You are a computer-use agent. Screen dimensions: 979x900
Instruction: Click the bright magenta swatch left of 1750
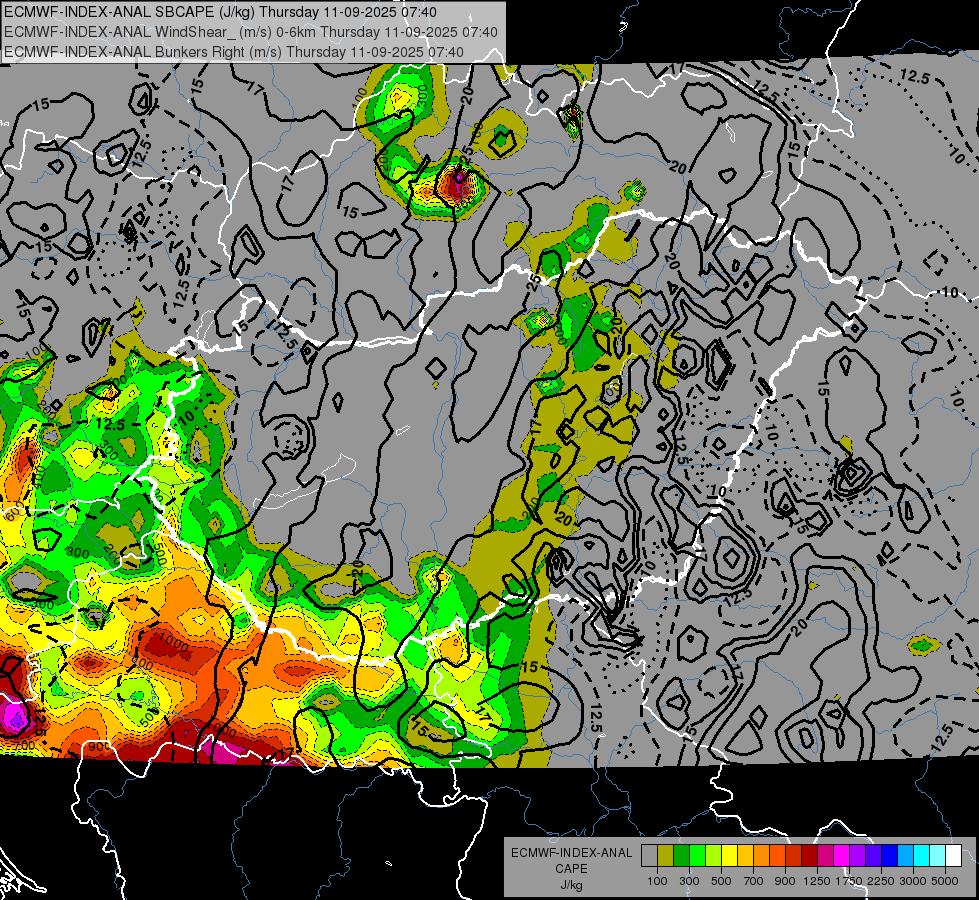click(x=842, y=856)
